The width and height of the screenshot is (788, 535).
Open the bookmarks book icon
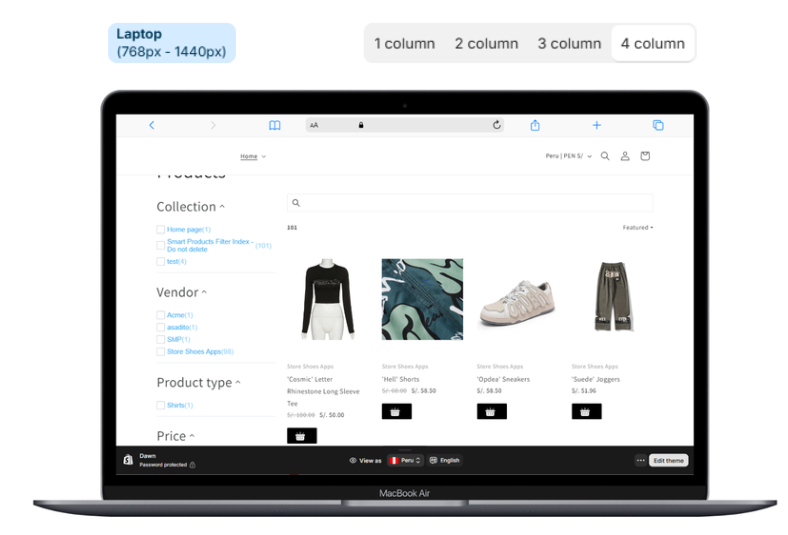(274, 125)
